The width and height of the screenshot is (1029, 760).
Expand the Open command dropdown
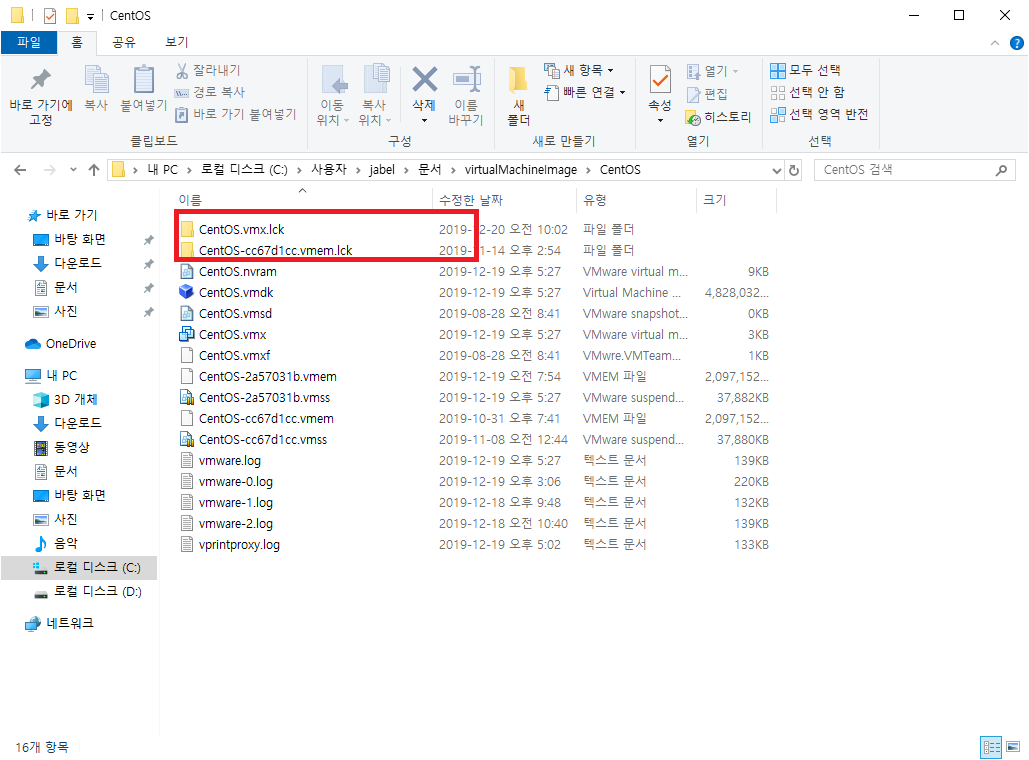tap(735, 71)
